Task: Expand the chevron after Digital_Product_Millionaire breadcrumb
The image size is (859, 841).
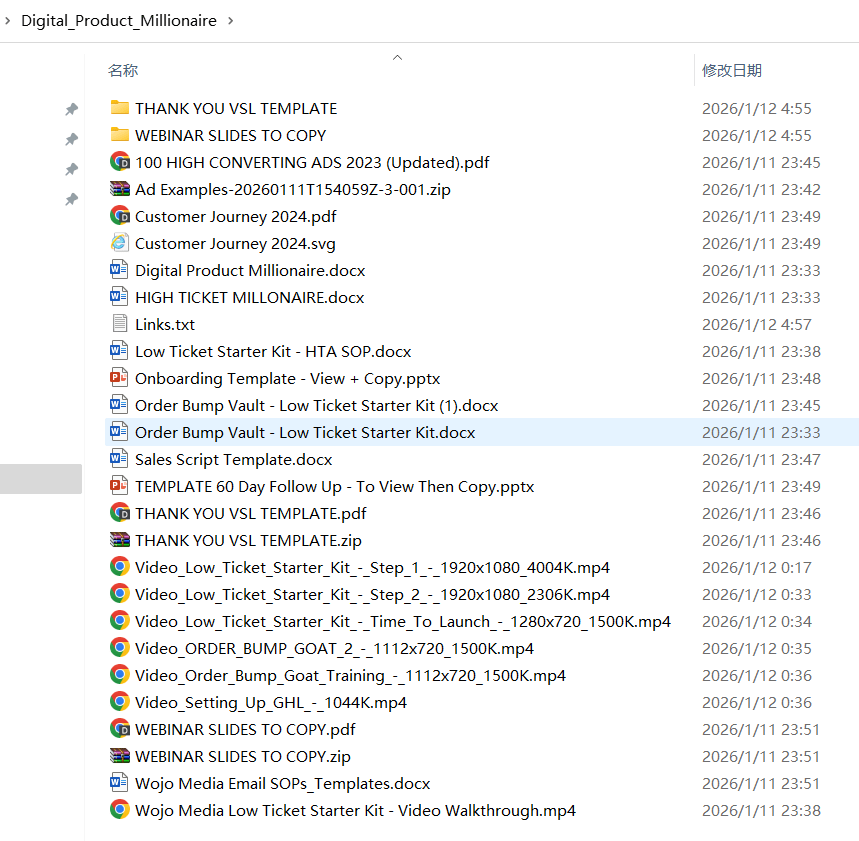Action: pos(232,20)
